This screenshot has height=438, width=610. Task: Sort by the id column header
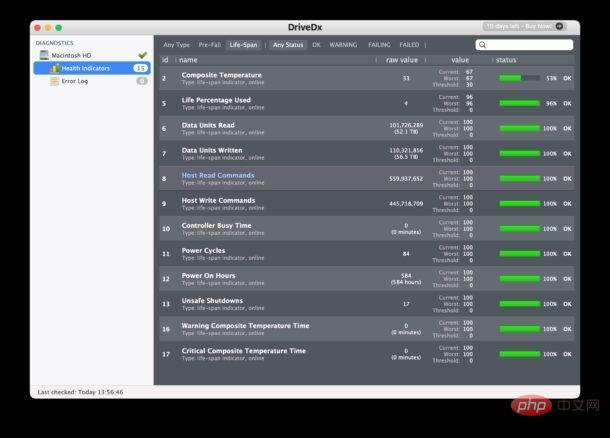tap(165, 60)
